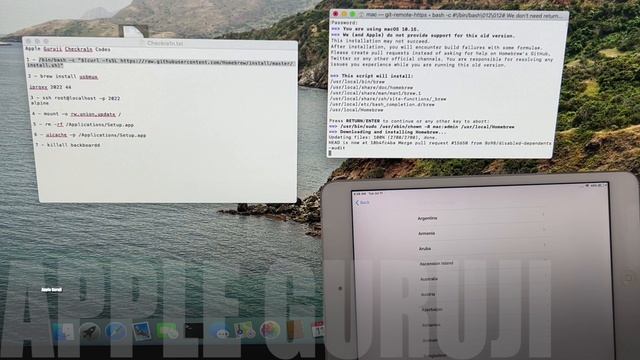Open Finder from the Dock
The image size is (640, 360).
point(64,331)
